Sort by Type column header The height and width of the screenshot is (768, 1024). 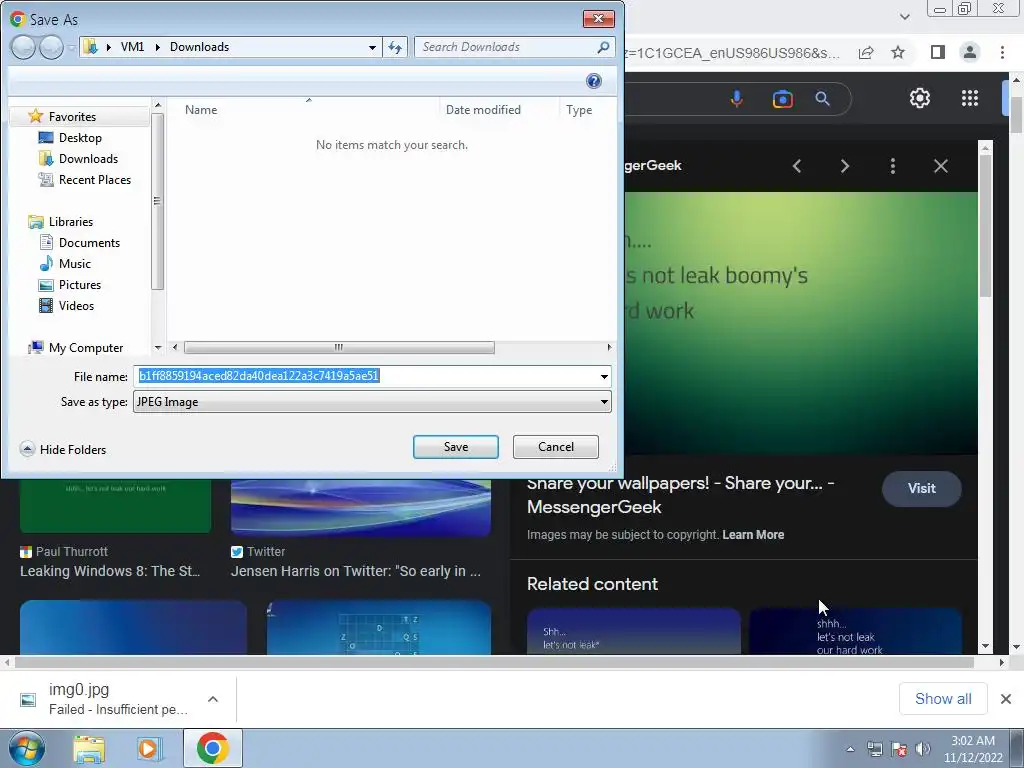[x=579, y=110]
